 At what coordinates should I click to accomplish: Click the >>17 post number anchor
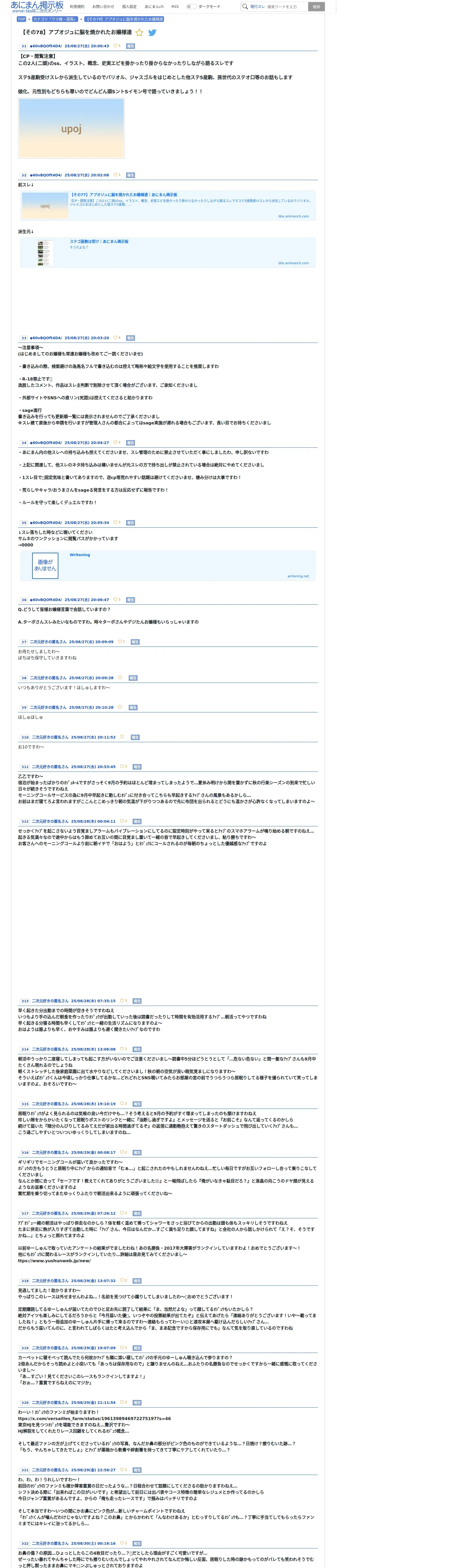25,1213
